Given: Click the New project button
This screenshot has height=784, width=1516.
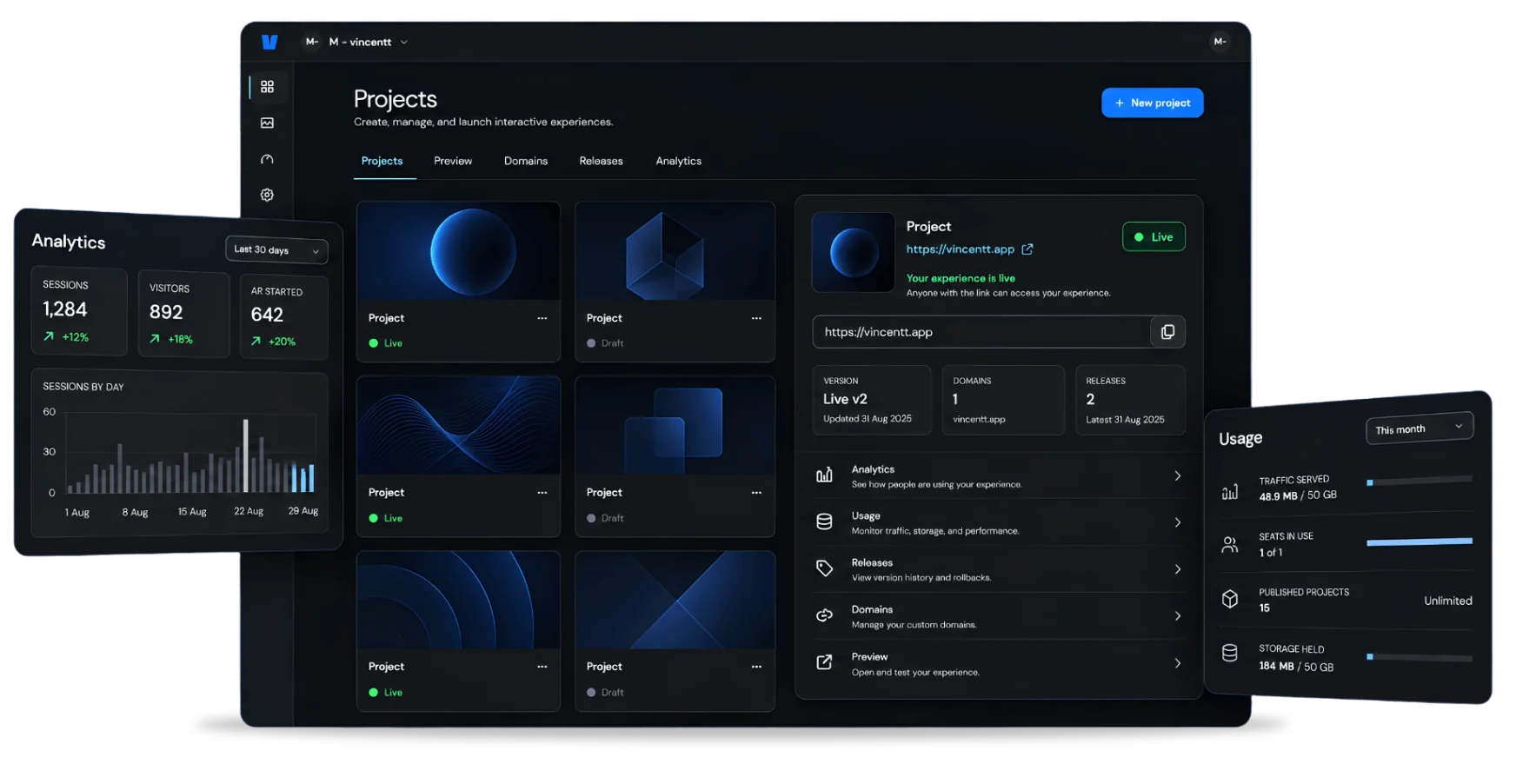Looking at the screenshot, I should point(1152,103).
